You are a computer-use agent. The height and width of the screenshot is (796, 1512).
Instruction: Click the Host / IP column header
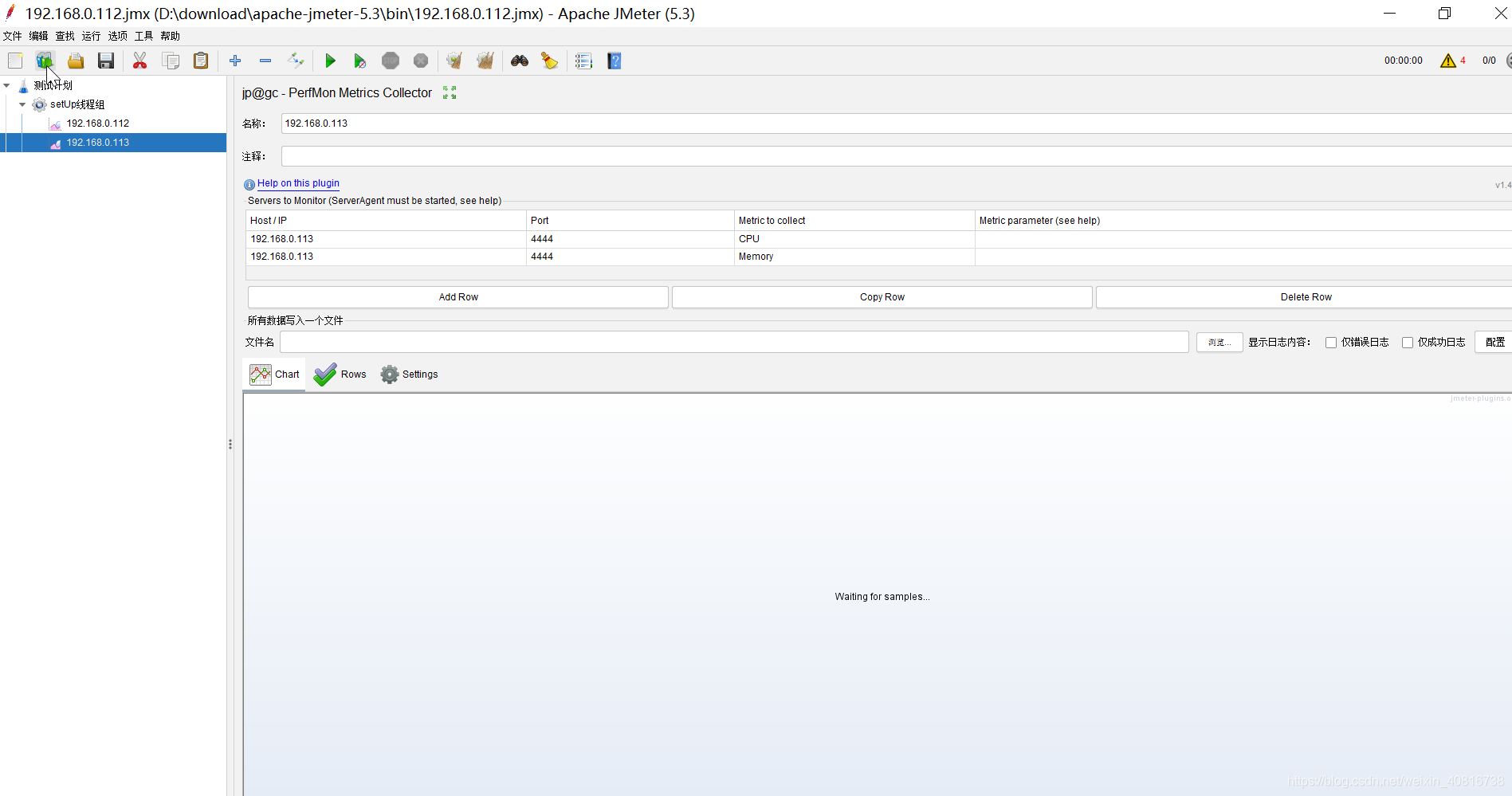tap(386, 221)
